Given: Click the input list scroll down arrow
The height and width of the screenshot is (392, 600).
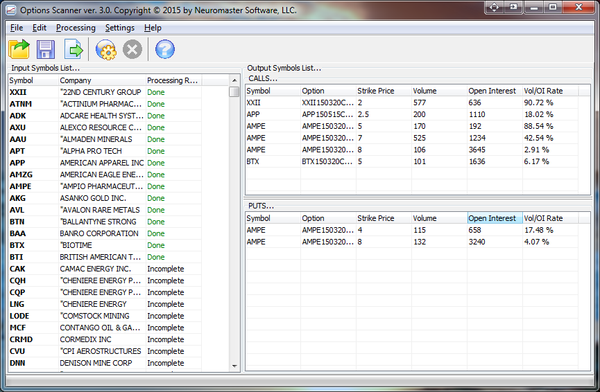Looking at the screenshot, I should 235,366.
